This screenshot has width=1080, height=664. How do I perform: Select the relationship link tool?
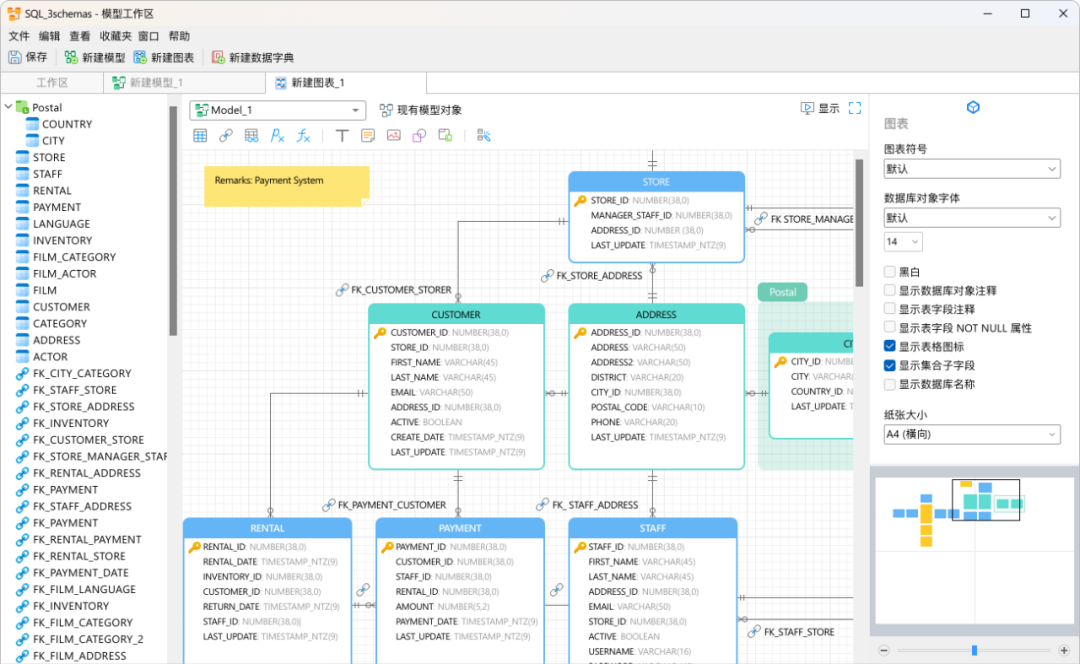coord(225,136)
